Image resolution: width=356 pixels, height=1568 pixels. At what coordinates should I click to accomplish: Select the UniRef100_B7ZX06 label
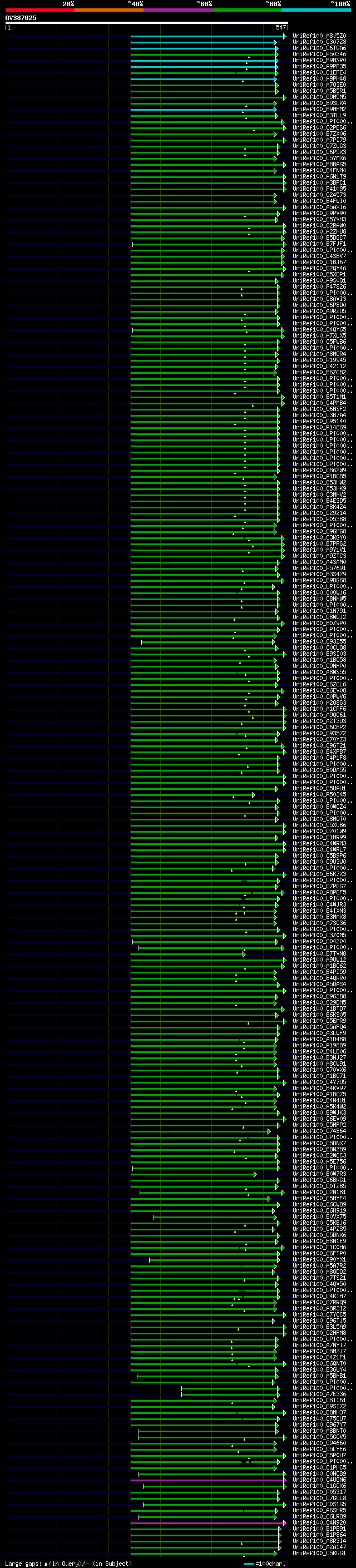pyautogui.click(x=319, y=134)
